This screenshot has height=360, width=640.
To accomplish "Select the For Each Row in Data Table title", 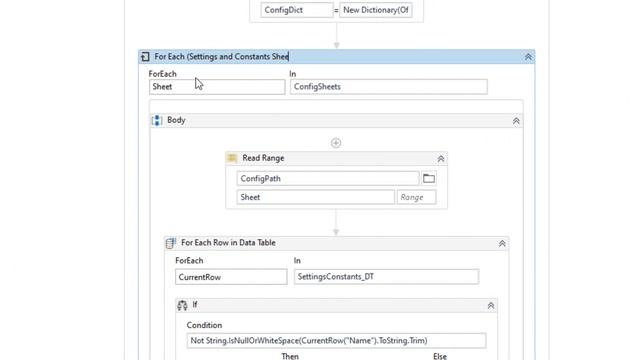I will 228,242.
